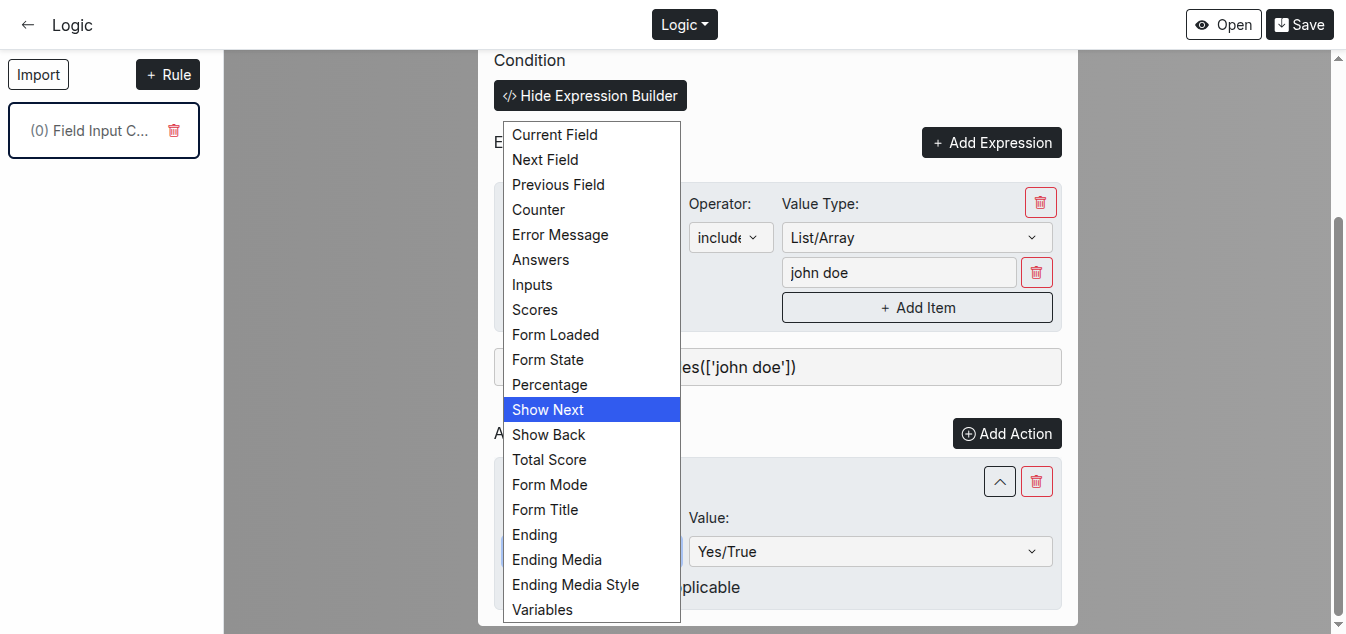Delete the expression using top trash icon

tap(1040, 202)
